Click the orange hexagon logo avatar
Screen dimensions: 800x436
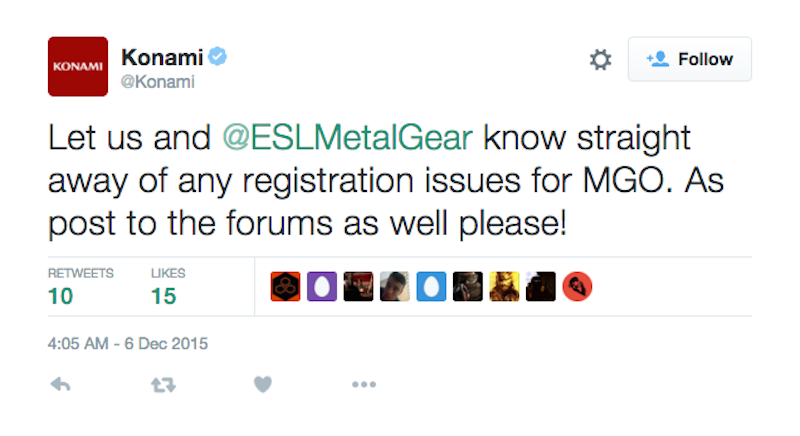click(x=285, y=287)
